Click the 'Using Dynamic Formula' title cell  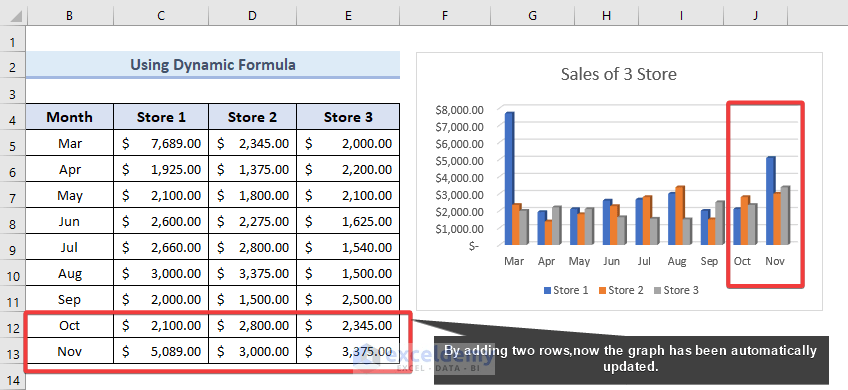click(x=213, y=65)
